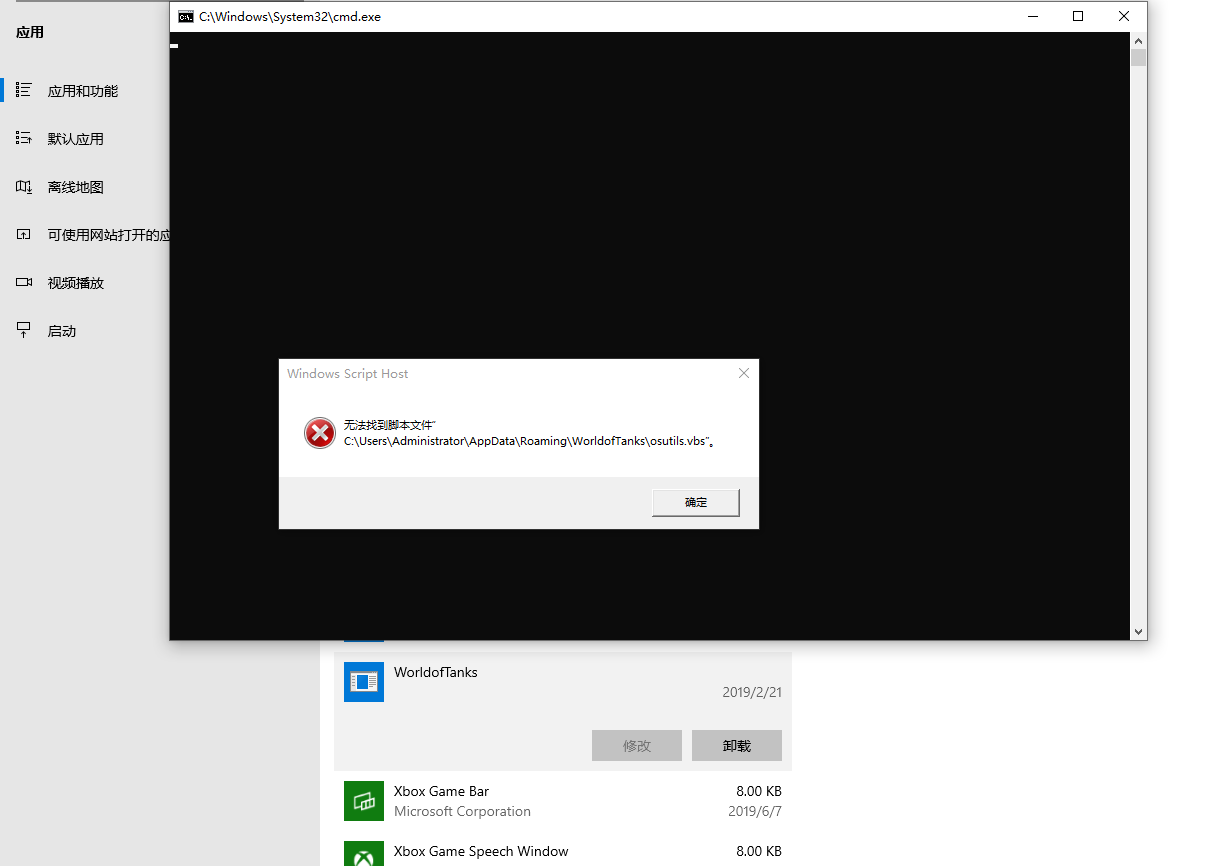Select the Xbox Game Bar list entry
This screenshot has width=1210, height=866.
562,800
